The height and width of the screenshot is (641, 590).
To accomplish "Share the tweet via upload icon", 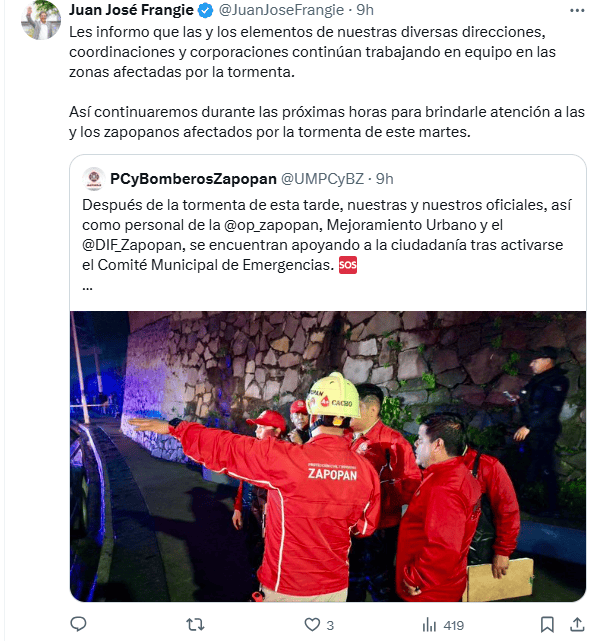I will coord(577,624).
